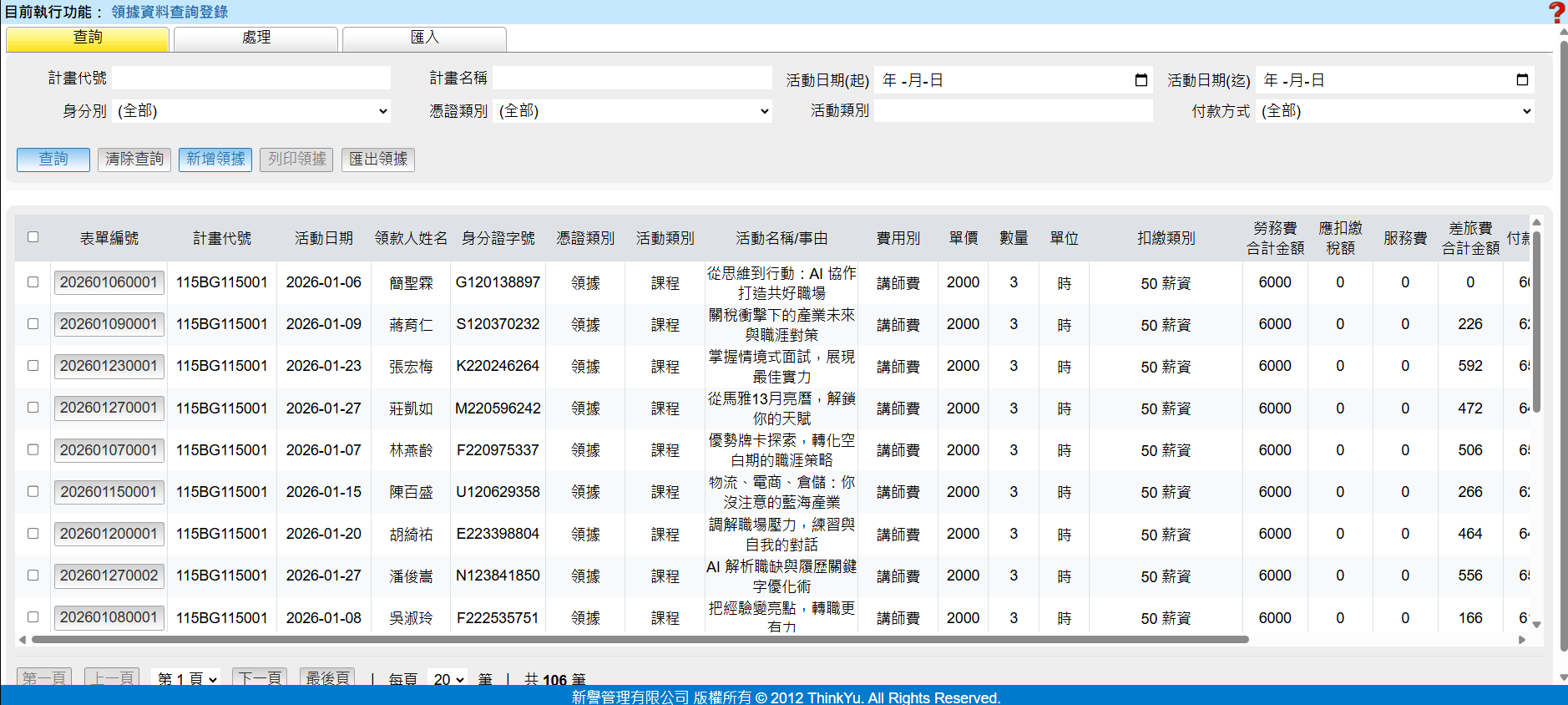Open form 202601270002
Viewport: 1568px width, 705px height.
point(109,576)
